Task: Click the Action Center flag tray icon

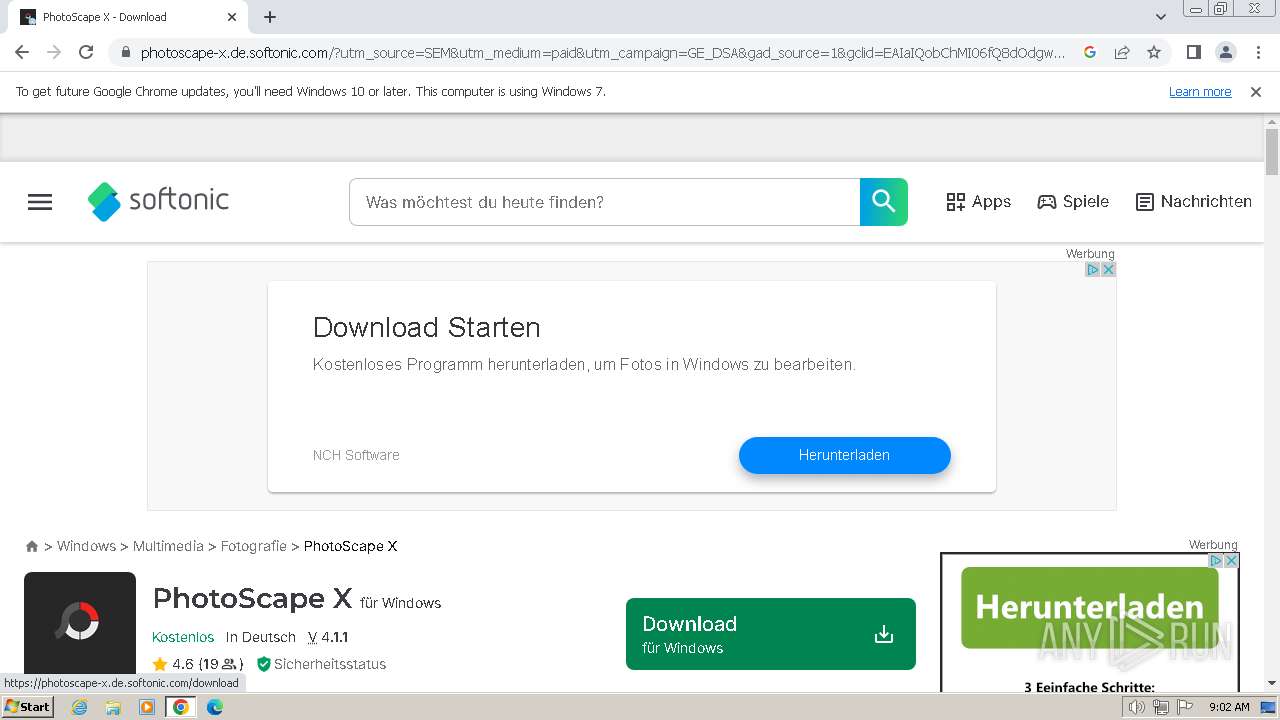Action: coord(1185,707)
